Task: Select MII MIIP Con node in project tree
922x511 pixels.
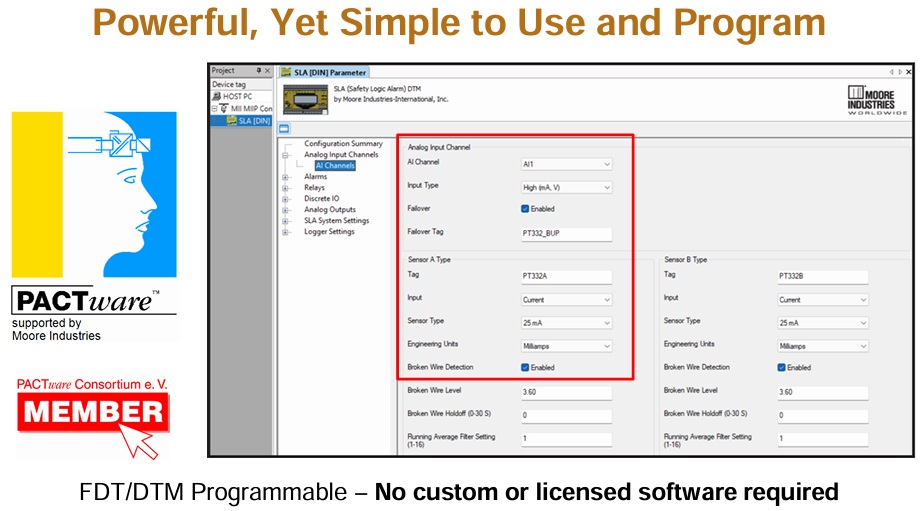Action: pyautogui.click(x=251, y=108)
